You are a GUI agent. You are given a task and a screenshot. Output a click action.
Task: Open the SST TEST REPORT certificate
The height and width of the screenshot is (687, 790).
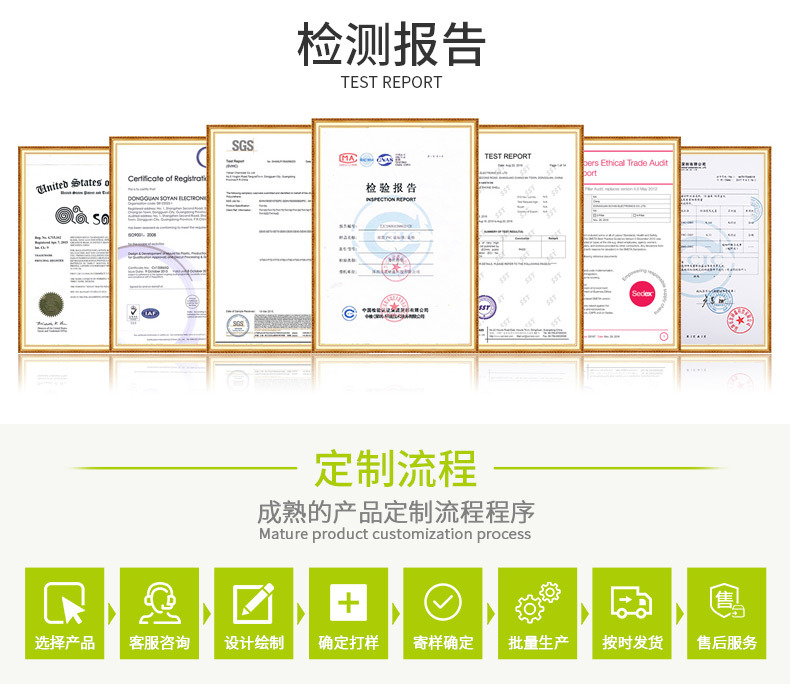530,238
